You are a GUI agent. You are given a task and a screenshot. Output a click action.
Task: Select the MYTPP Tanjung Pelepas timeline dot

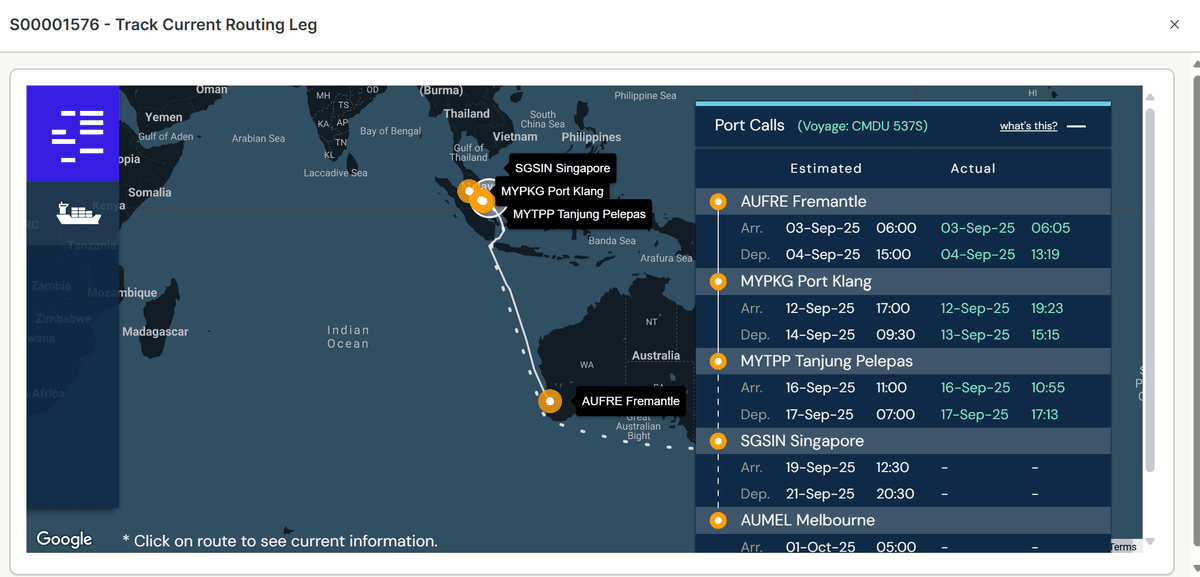[717, 361]
